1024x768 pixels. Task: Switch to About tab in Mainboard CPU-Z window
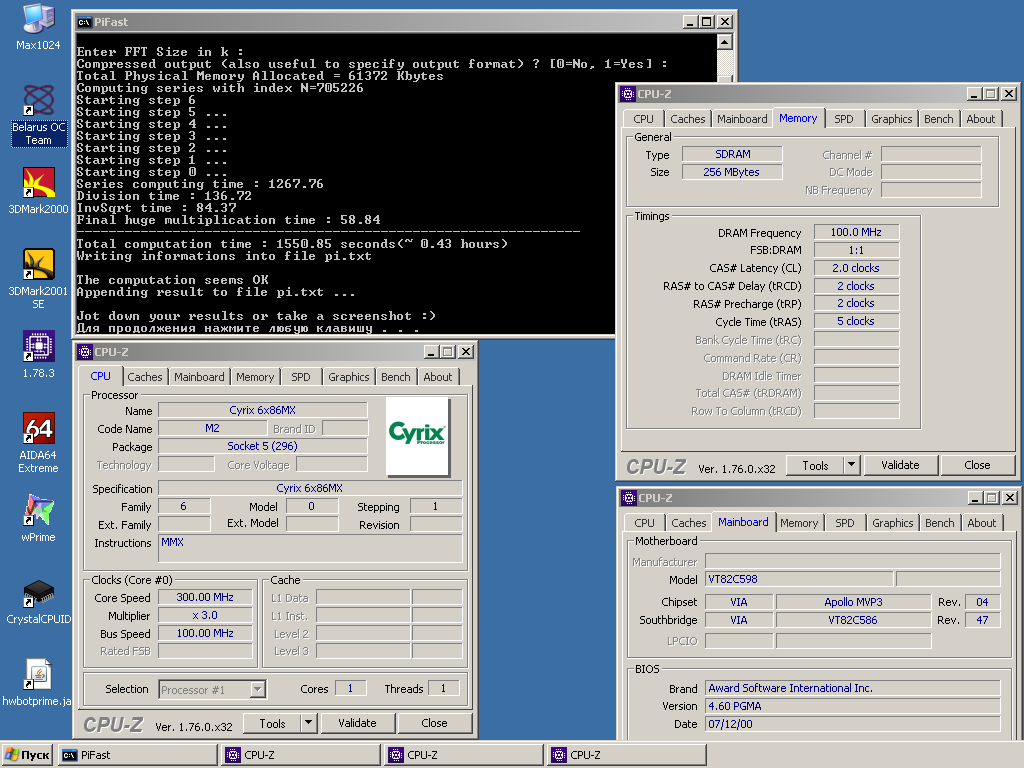tap(982, 523)
